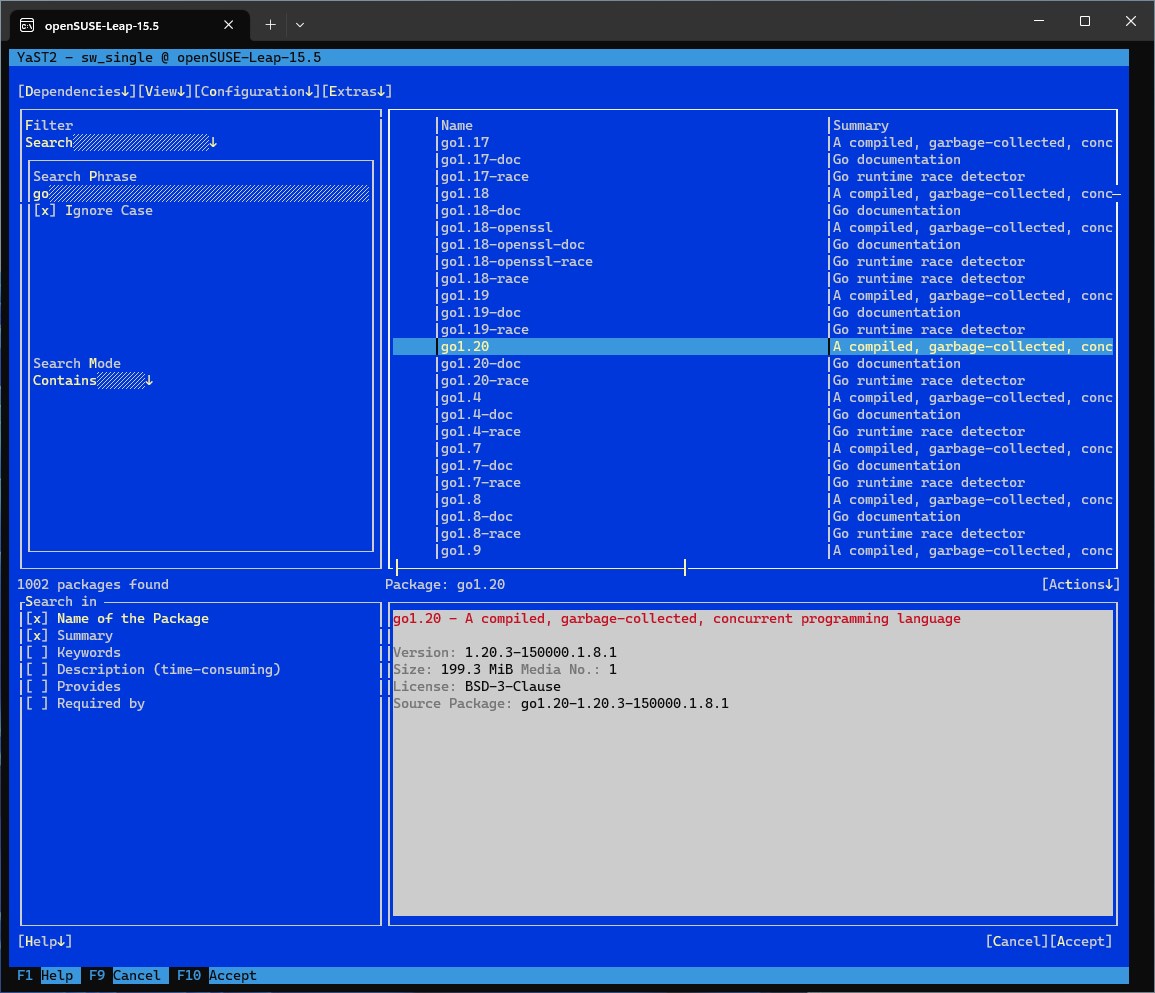The height and width of the screenshot is (993, 1155).
Task: Select the go1.7-doc package row
Action: coord(753,466)
